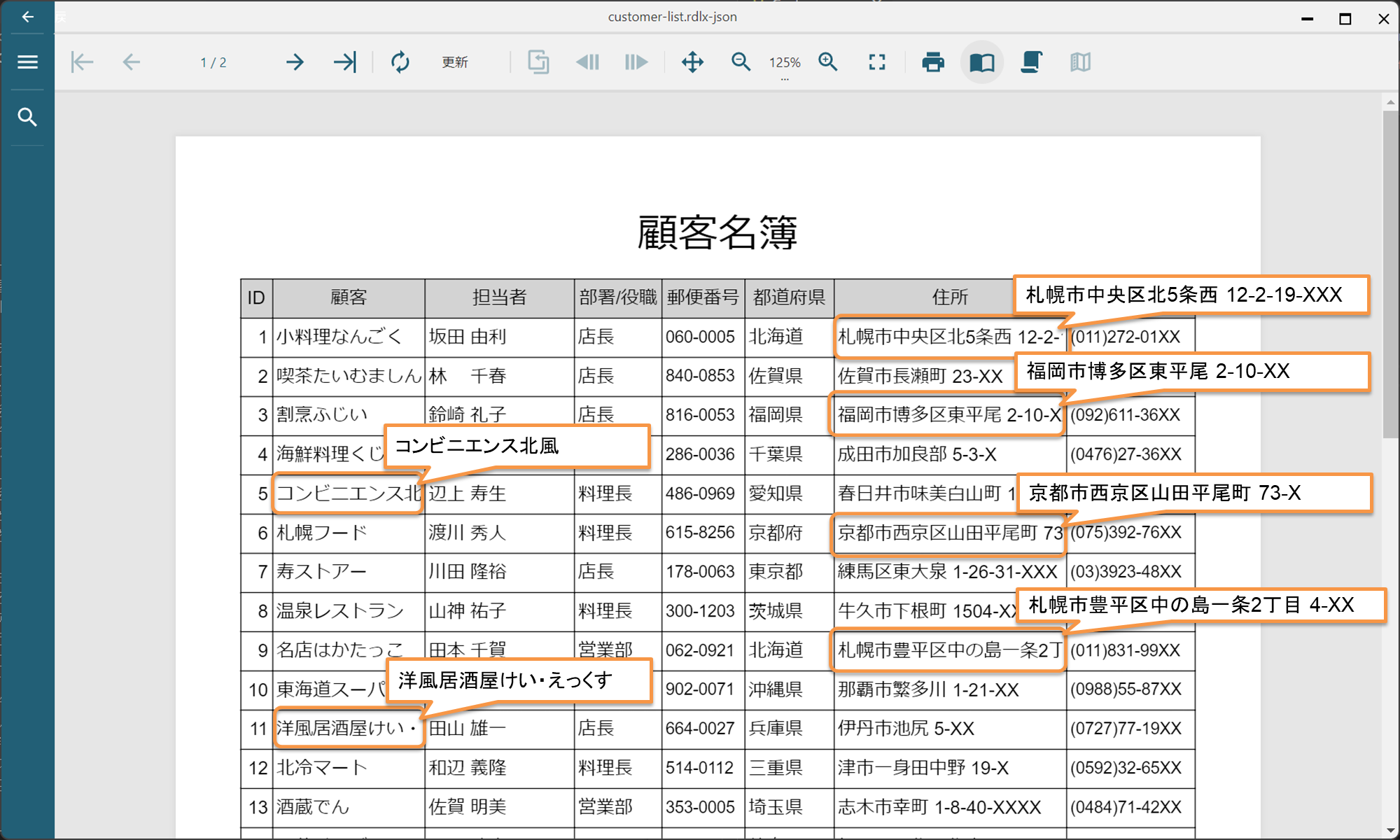
Task: Open the hamburger menu in the sidebar
Action: coord(27,62)
